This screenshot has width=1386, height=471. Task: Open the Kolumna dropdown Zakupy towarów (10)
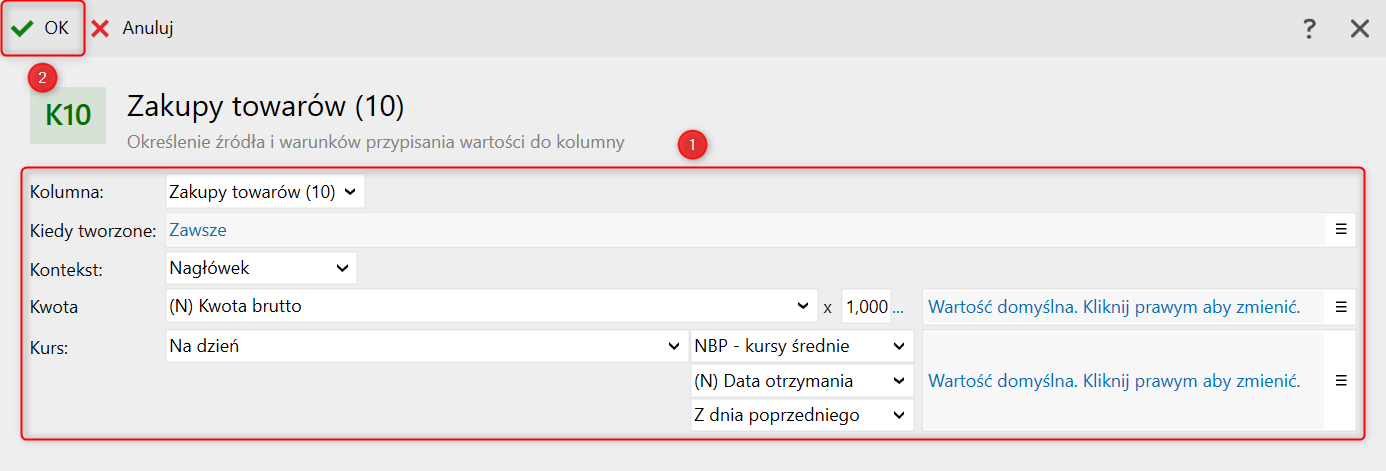tap(265, 192)
